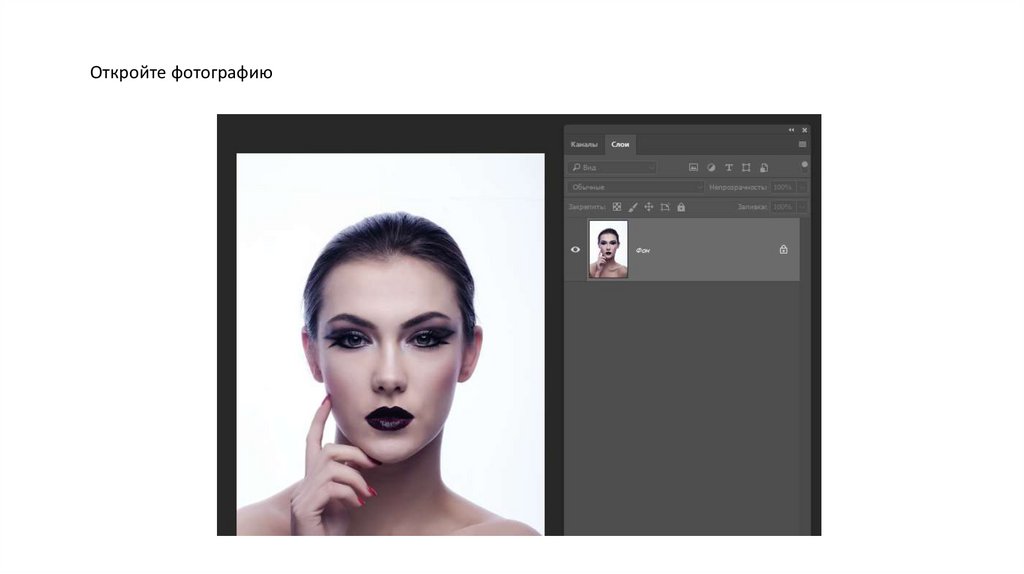This screenshot has width=1024, height=574.
Task: Expand the Непрозрачность slider arrow
Action: click(x=803, y=187)
